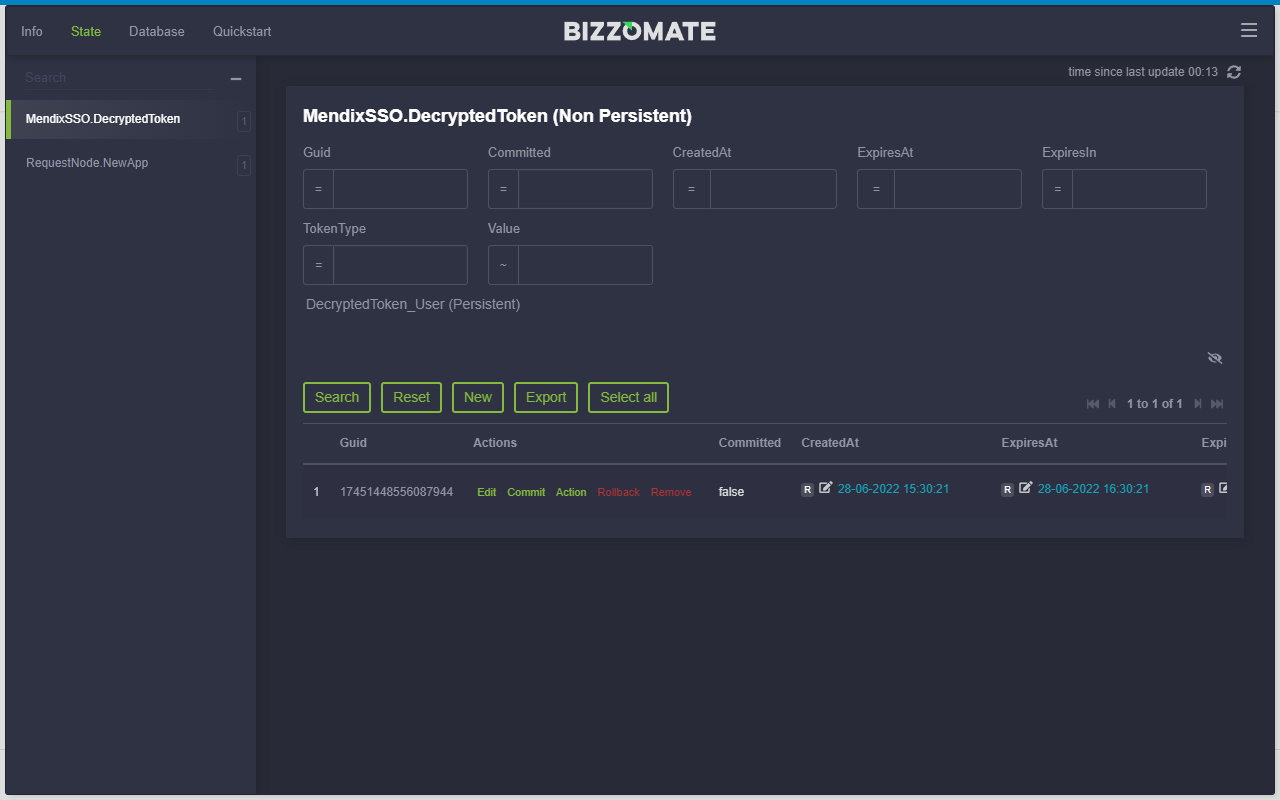Focus the sidebar Search box
This screenshot has width=1280, height=800.
click(120, 78)
